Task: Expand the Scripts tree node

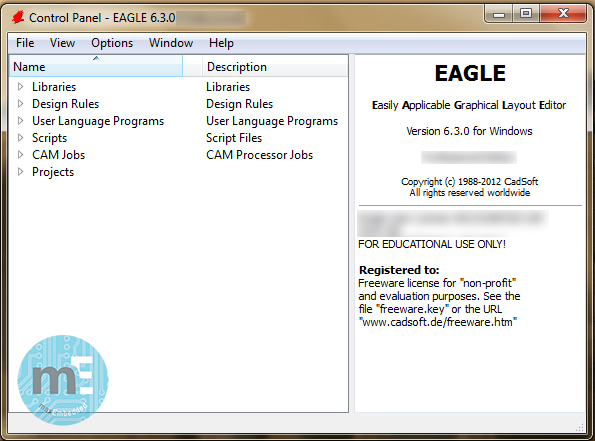Action: pos(20,138)
